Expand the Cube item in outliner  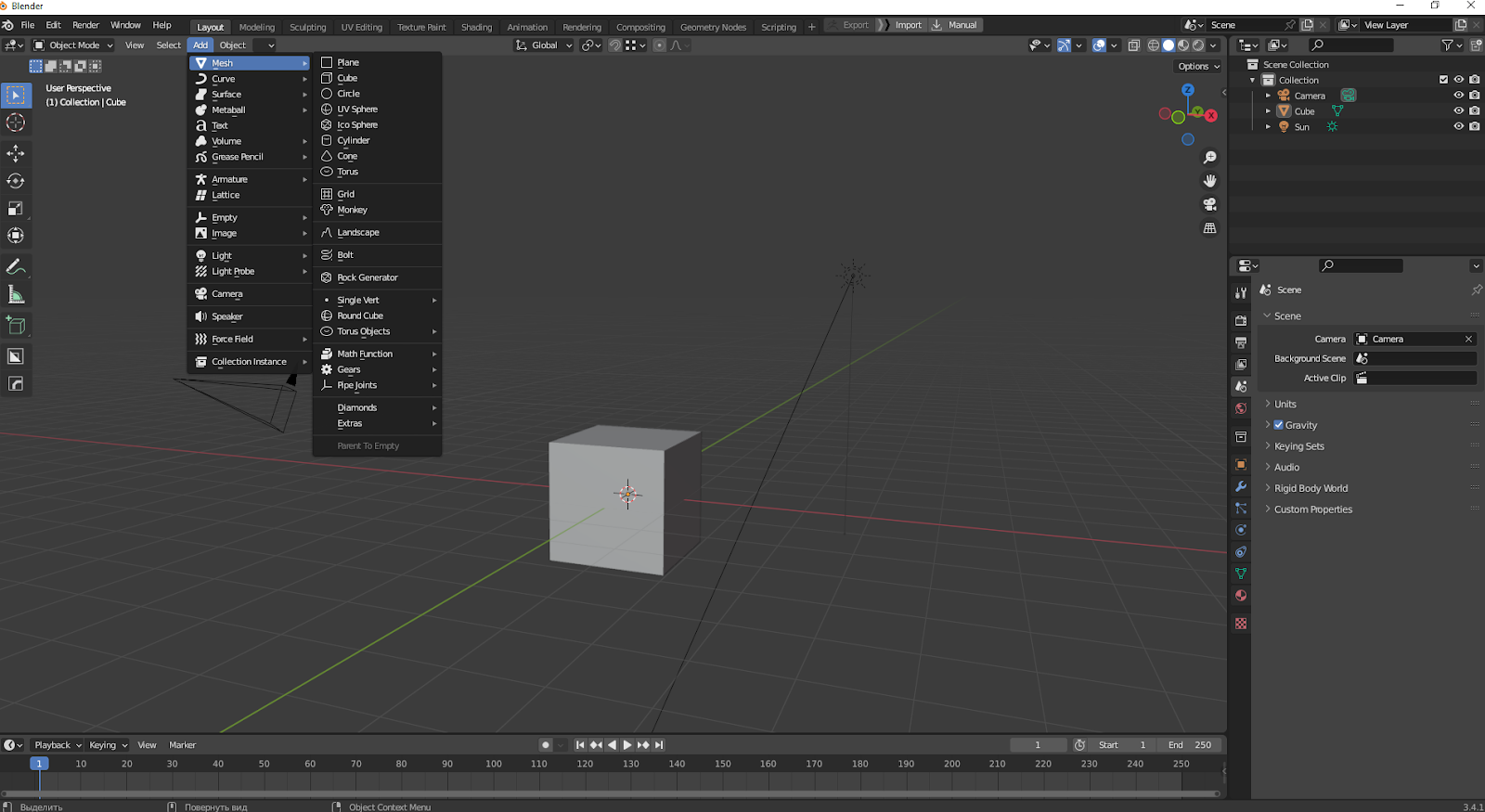click(x=1268, y=111)
